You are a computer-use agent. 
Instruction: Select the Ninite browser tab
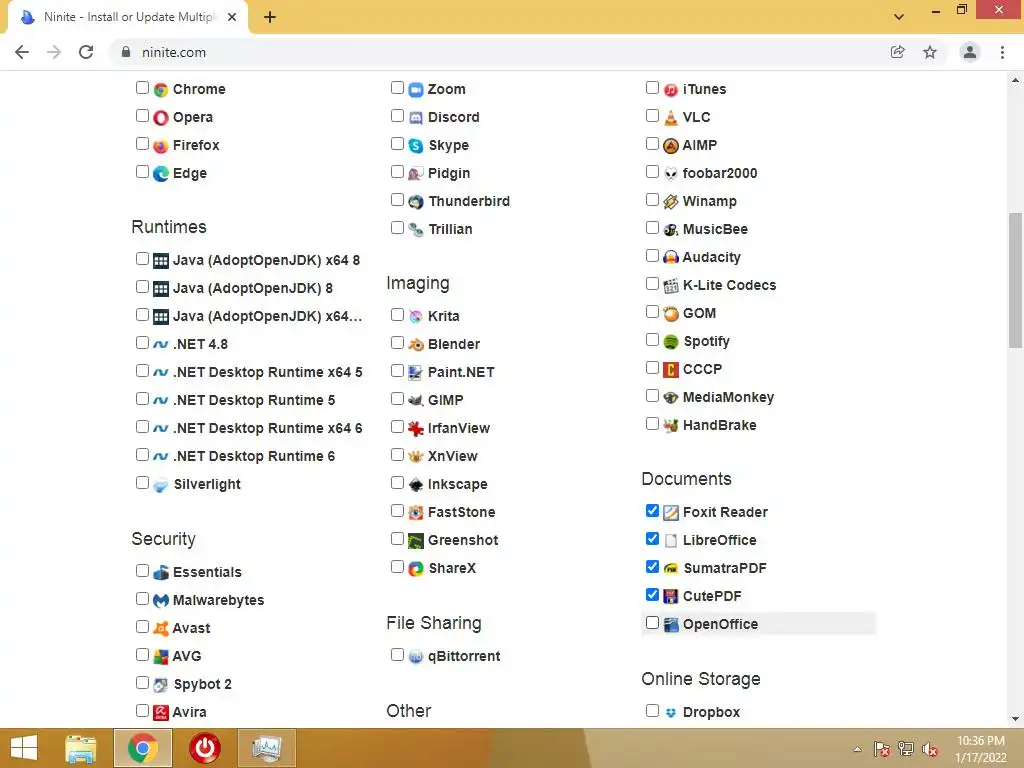pos(128,17)
